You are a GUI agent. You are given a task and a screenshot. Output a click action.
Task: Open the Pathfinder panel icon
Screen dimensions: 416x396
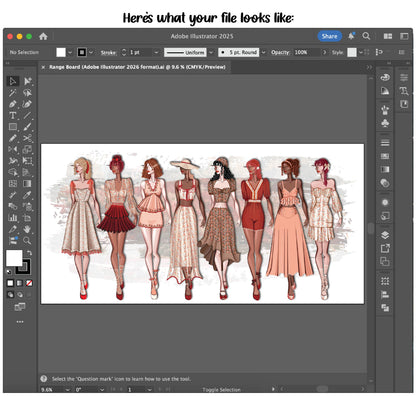(385, 308)
